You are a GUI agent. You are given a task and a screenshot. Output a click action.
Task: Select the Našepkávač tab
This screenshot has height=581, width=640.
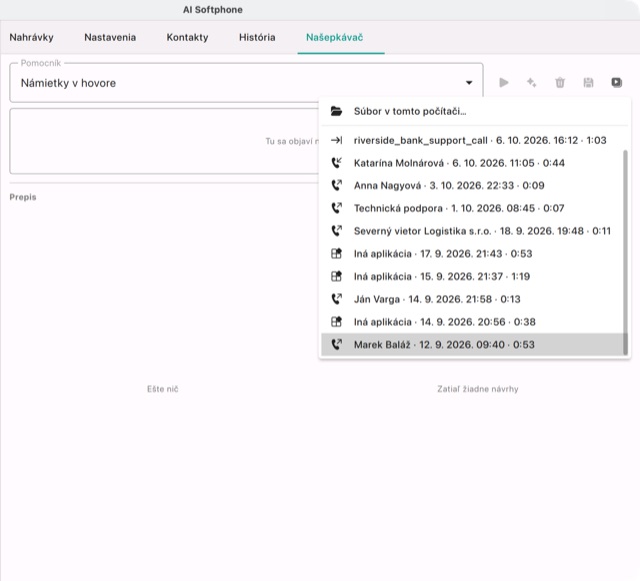335,38
